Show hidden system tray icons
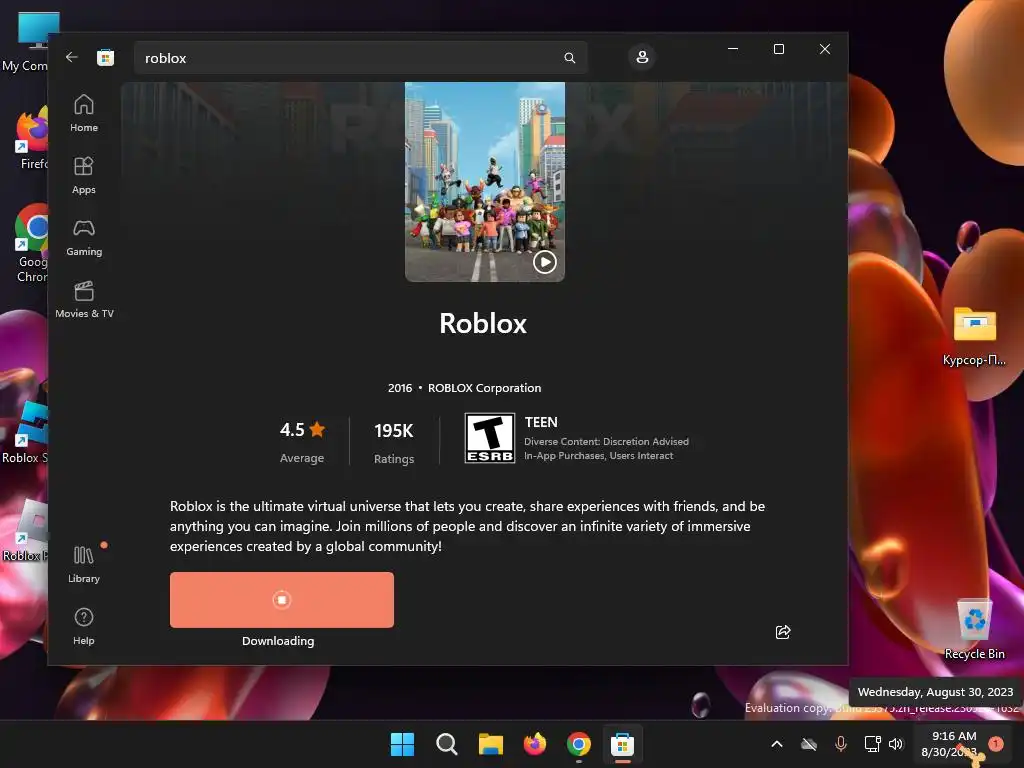The width and height of the screenshot is (1024, 768). pyautogui.click(x=776, y=744)
